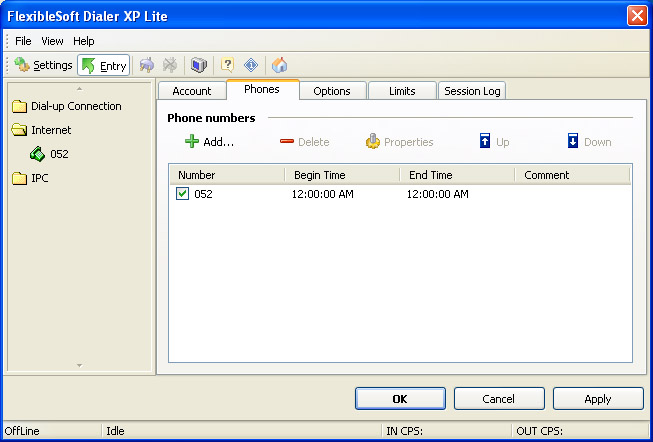Sort by Number column header
The width and height of the screenshot is (653, 442).
[227, 175]
